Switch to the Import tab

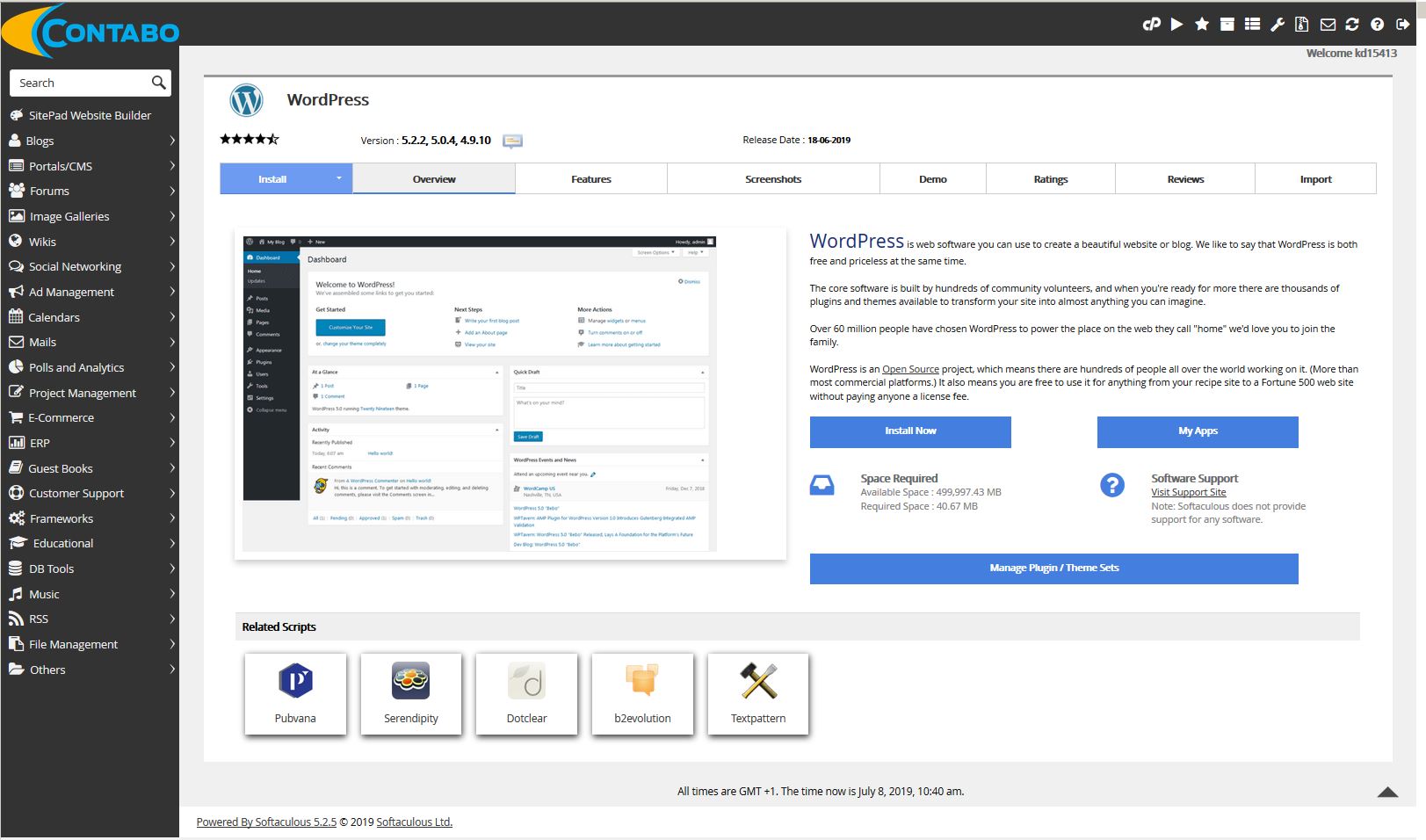point(1316,179)
